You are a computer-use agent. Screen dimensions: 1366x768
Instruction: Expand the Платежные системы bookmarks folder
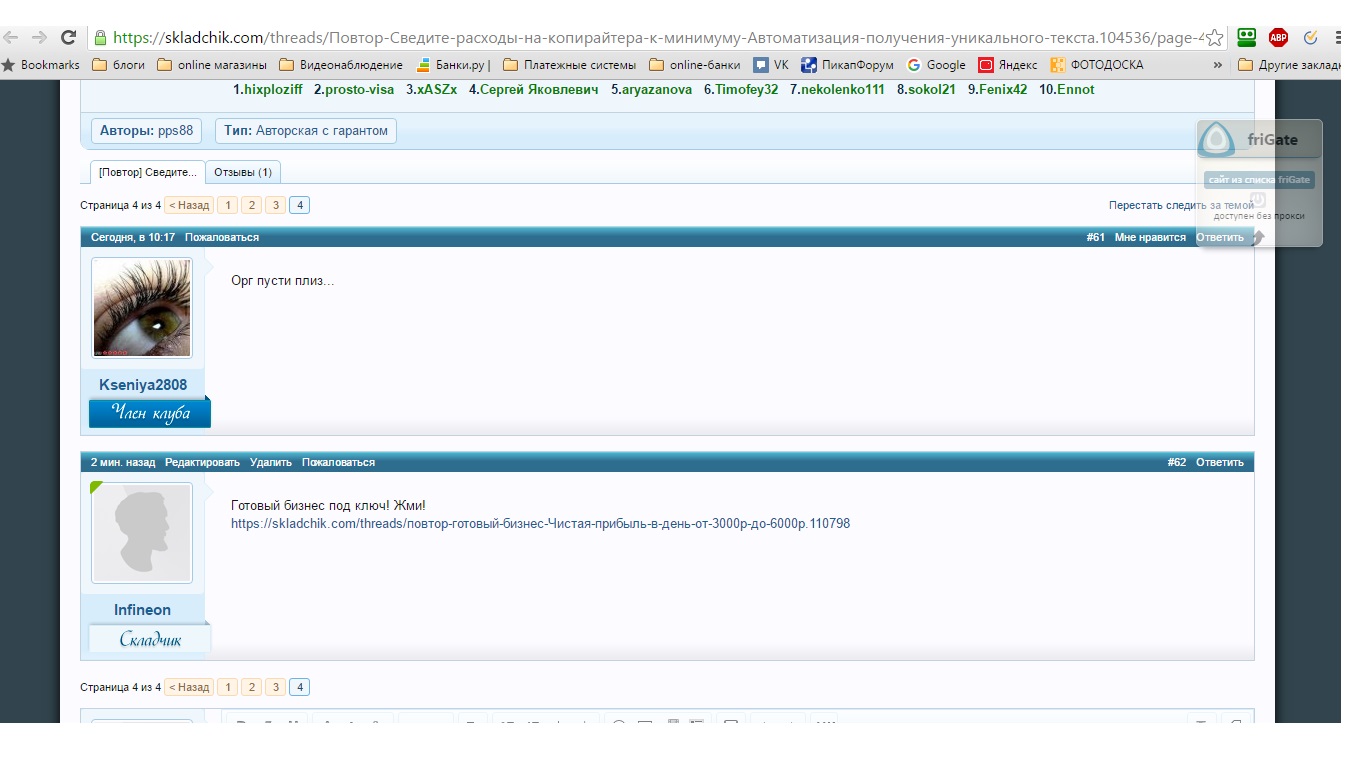(569, 65)
